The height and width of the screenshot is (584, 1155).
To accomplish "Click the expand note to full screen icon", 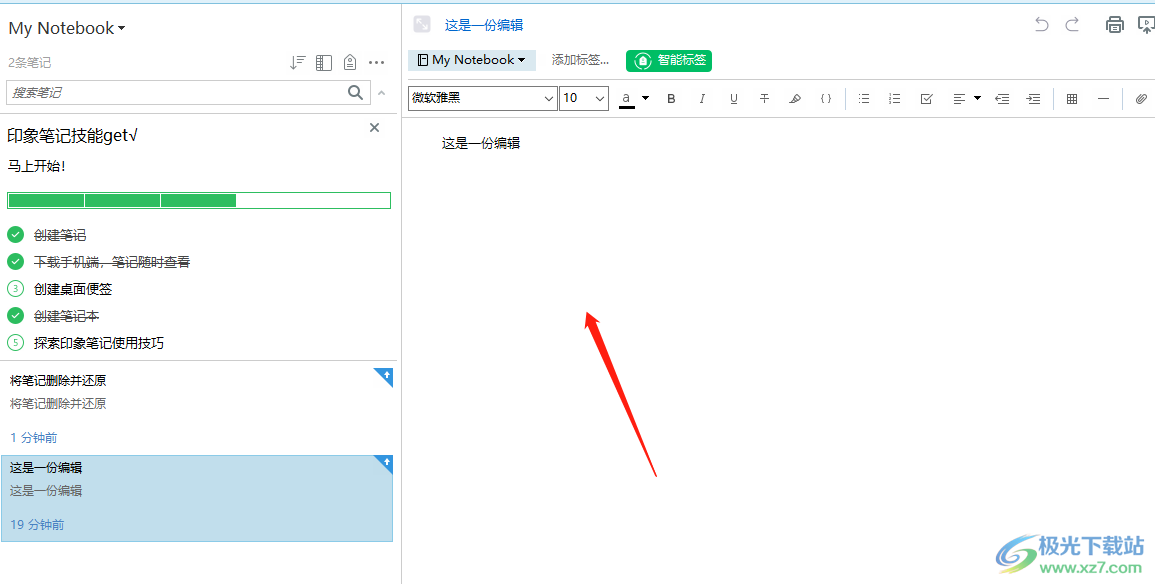I will [x=421, y=24].
